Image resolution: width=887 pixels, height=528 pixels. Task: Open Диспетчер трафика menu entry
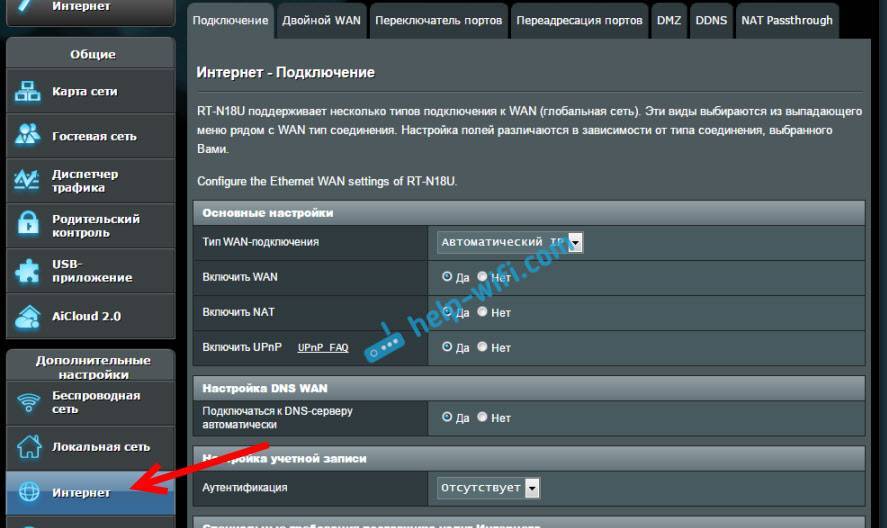(x=91, y=181)
